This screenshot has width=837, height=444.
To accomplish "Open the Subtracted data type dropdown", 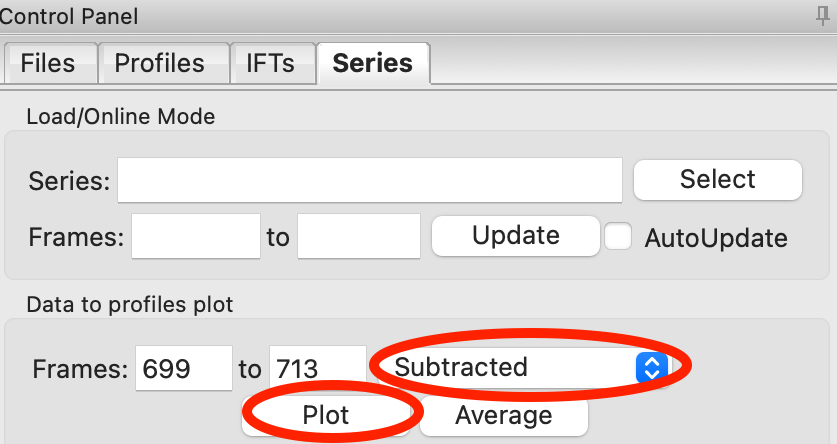I will pos(510,367).
